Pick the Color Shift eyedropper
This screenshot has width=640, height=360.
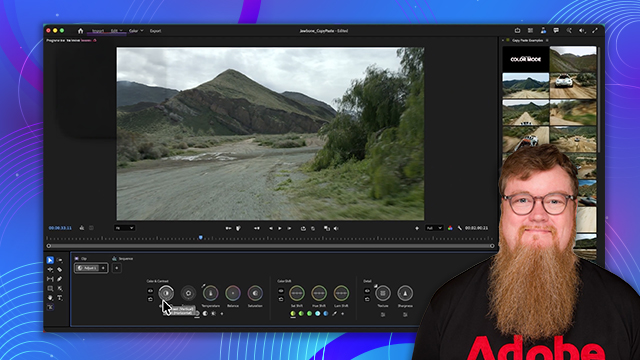[x=334, y=313]
